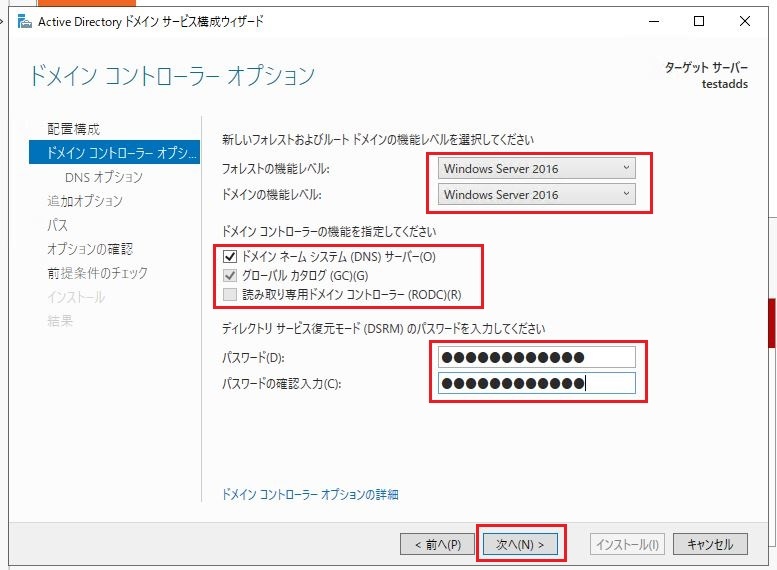Image resolution: width=777 pixels, height=570 pixels.
Task: Toggle グローバル カタログ (GC) checkbox
Action: (230, 276)
